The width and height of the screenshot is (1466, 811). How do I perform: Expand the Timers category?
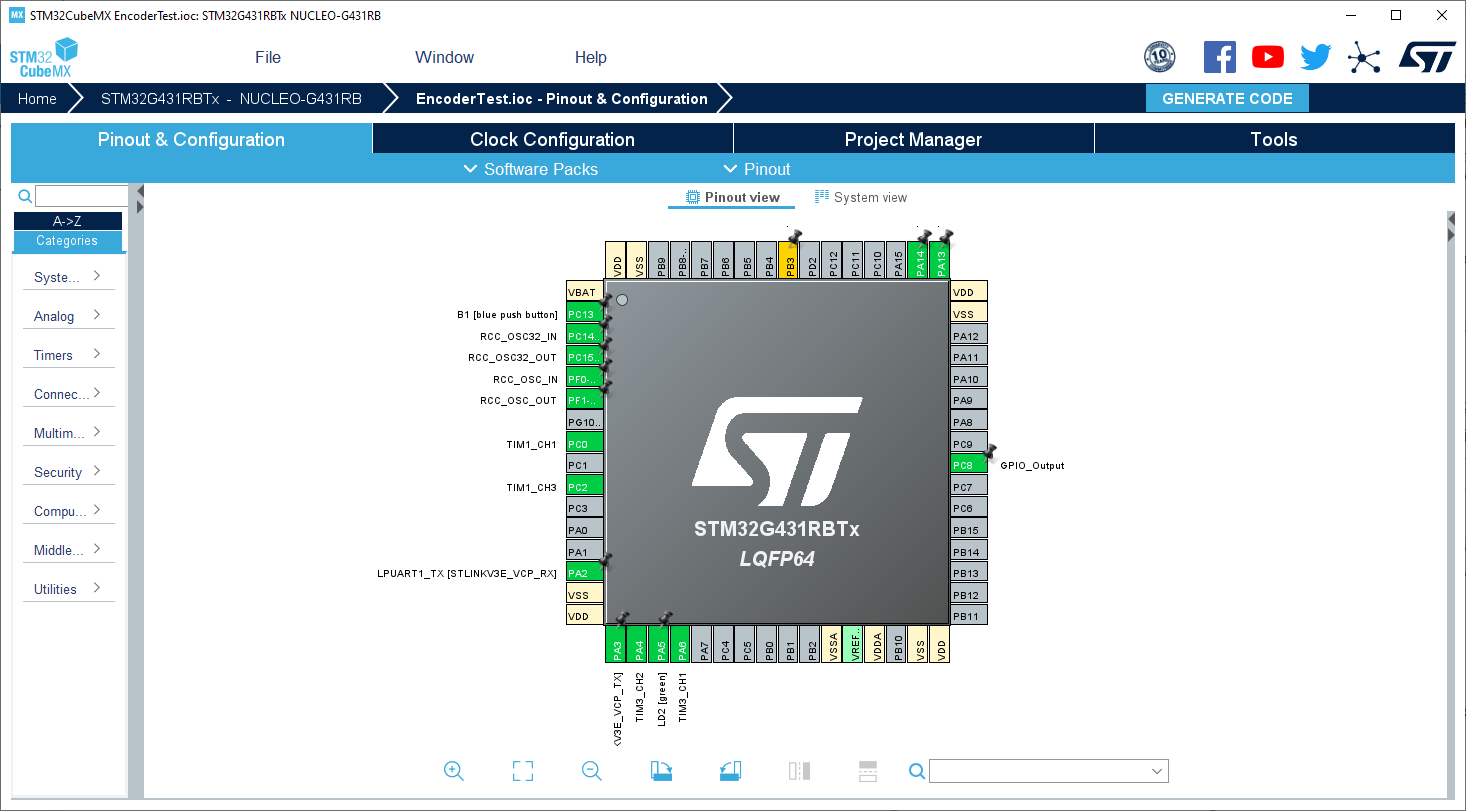(67, 354)
